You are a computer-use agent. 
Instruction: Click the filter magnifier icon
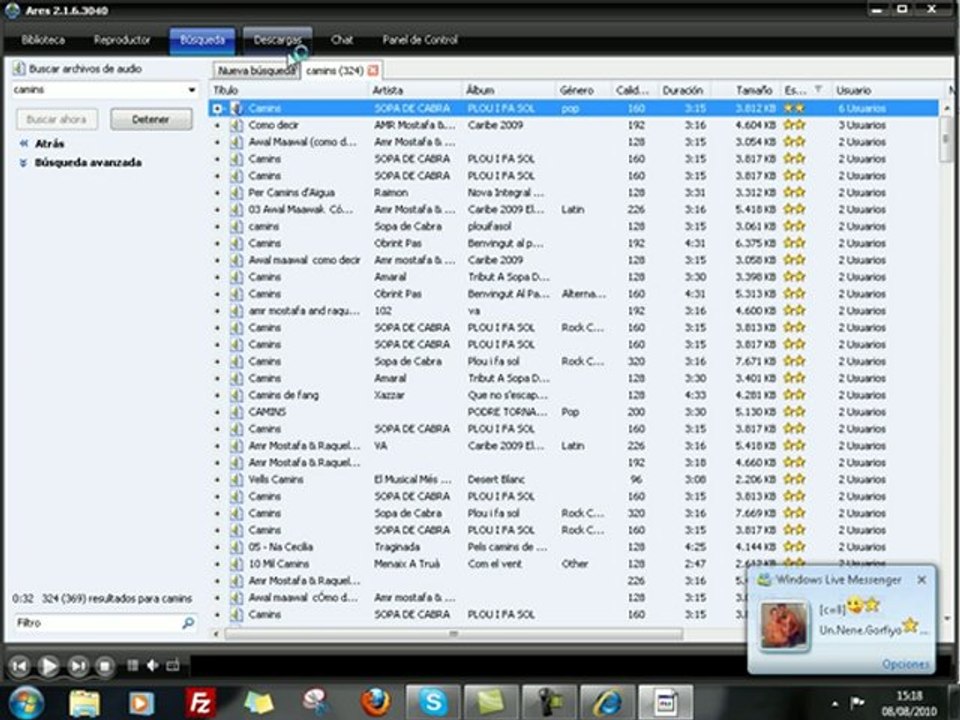coord(189,623)
